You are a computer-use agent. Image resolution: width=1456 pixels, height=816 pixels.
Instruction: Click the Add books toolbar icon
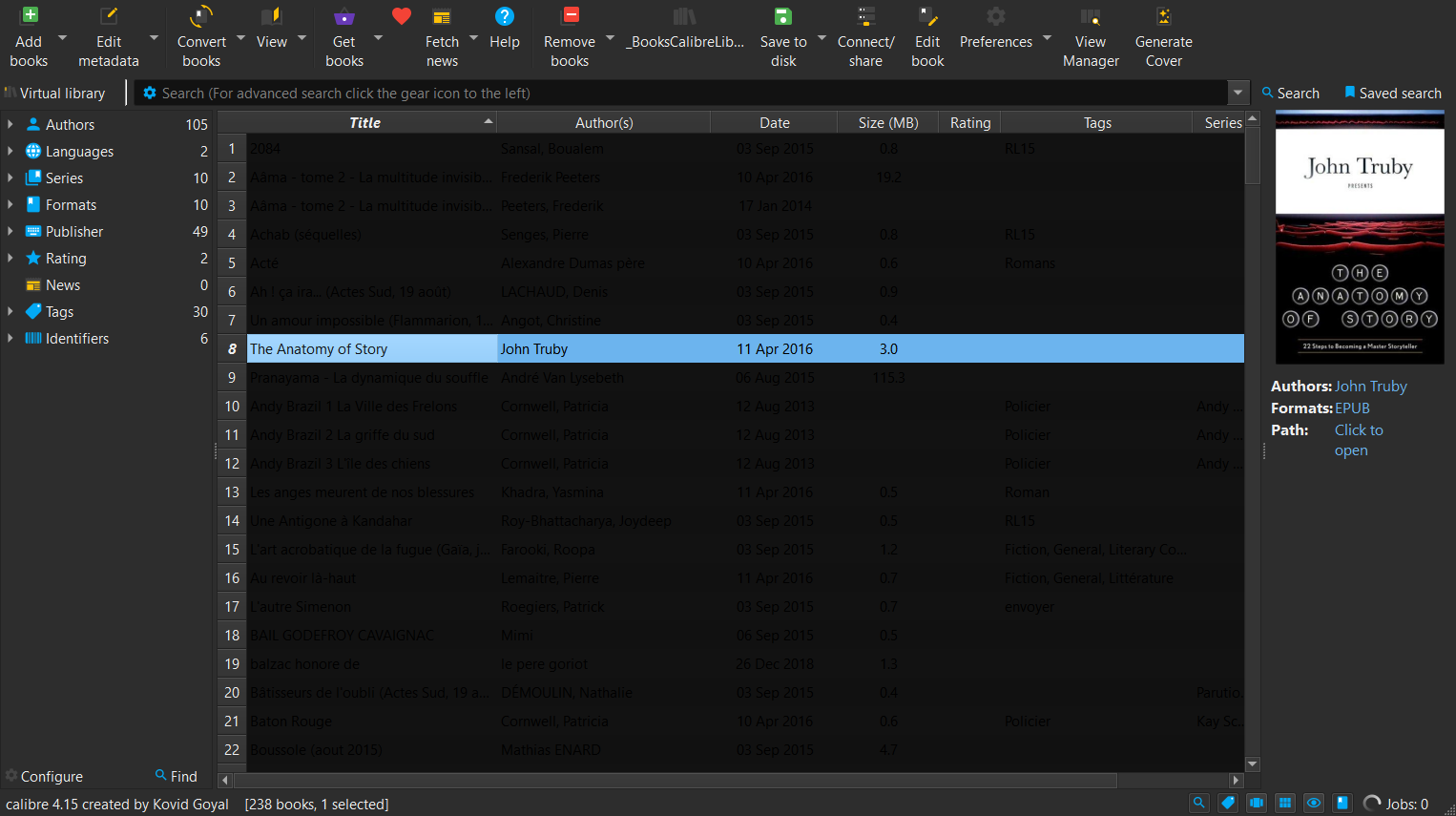coord(30,15)
